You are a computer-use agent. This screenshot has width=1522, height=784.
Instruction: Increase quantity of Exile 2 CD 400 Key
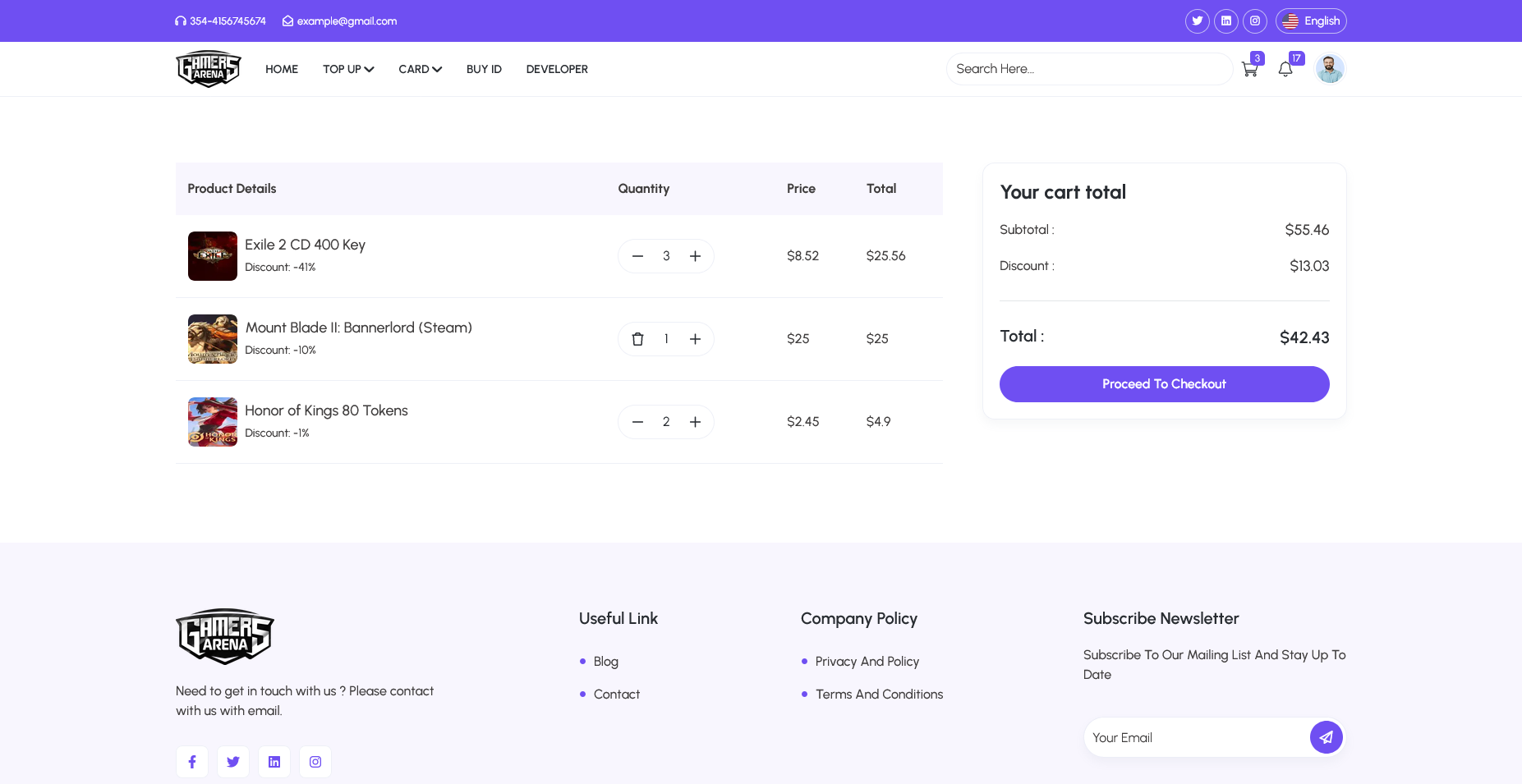695,256
